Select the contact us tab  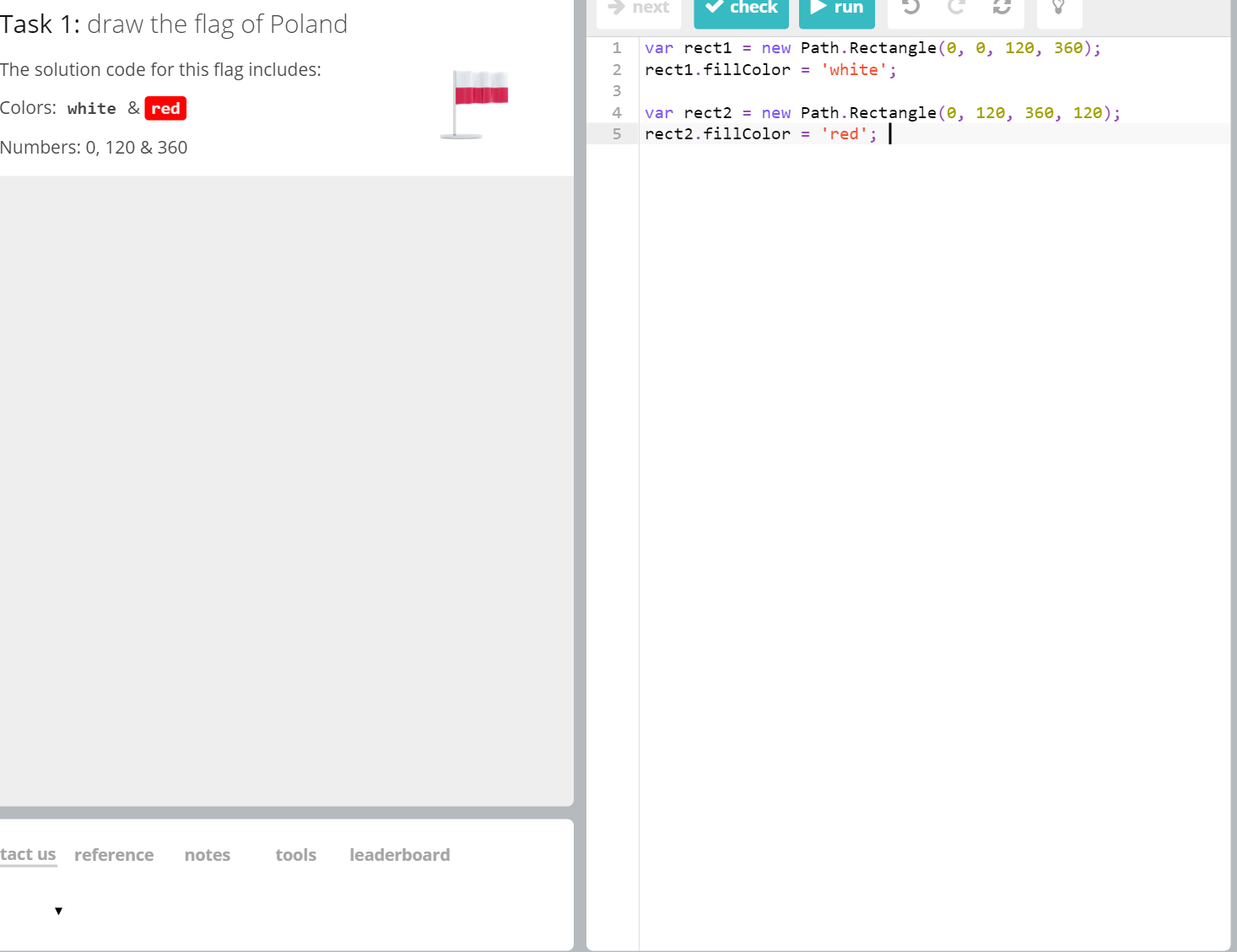tap(28, 854)
